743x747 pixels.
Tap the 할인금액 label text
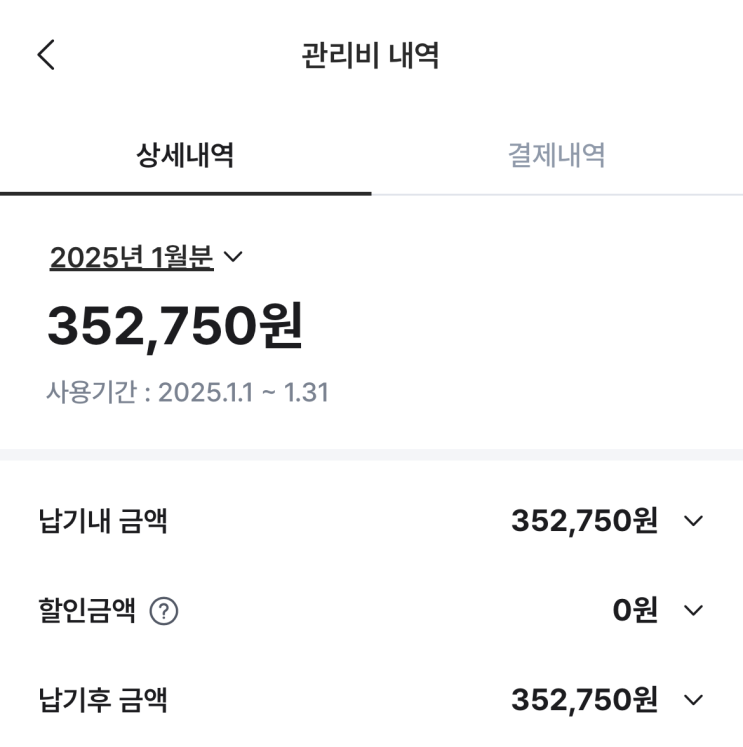click(x=87, y=611)
